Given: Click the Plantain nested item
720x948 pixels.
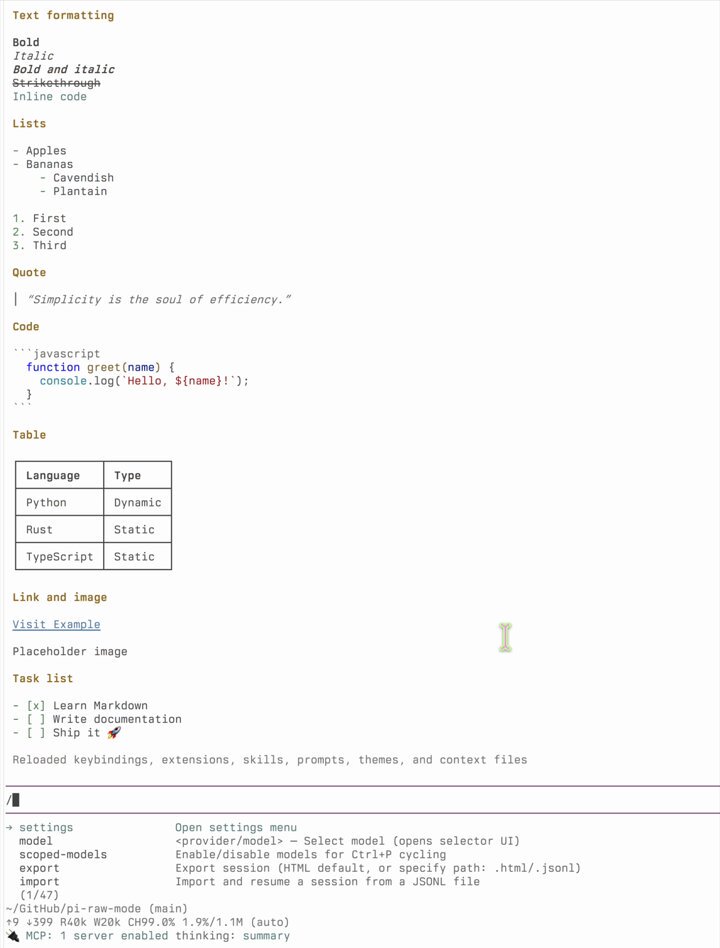Looking at the screenshot, I should 80,191.
